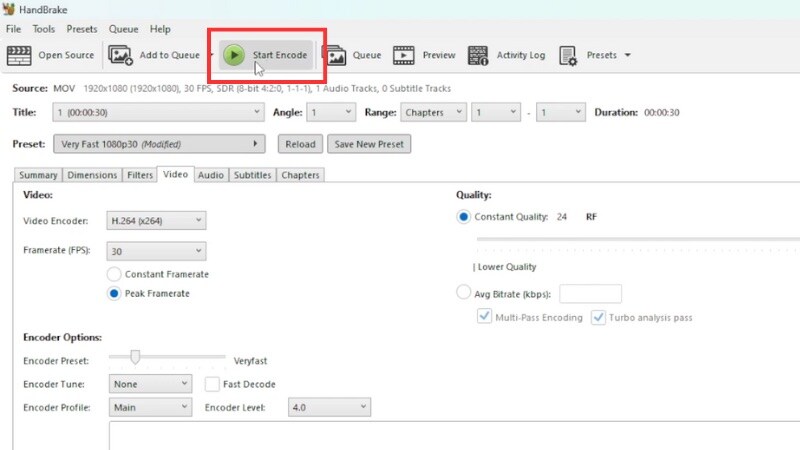This screenshot has width=800, height=450.
Task: Click the HandBrake logo in title bar
Action: pyautogui.click(x=9, y=9)
